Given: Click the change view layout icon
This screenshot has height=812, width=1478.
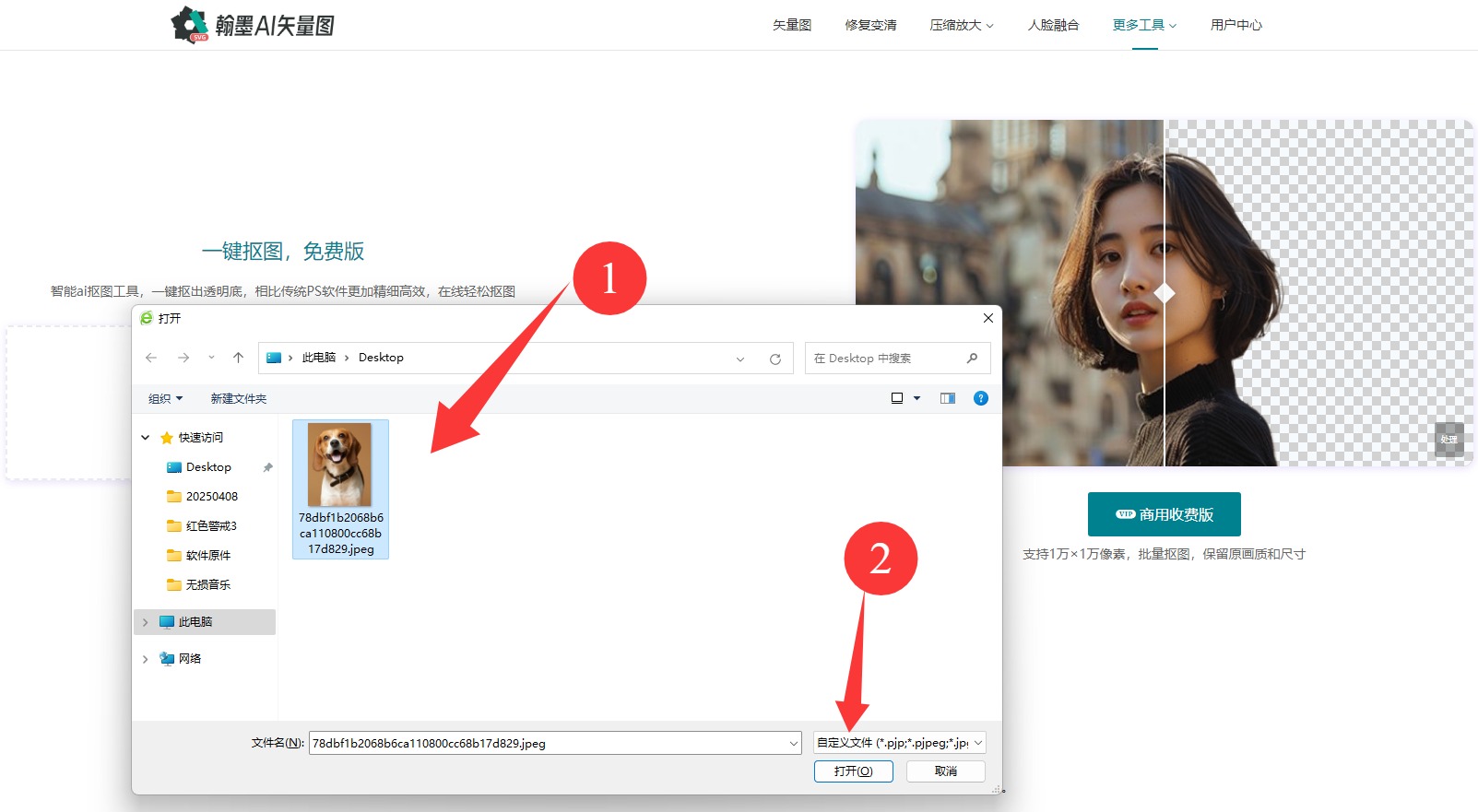Looking at the screenshot, I should [897, 398].
